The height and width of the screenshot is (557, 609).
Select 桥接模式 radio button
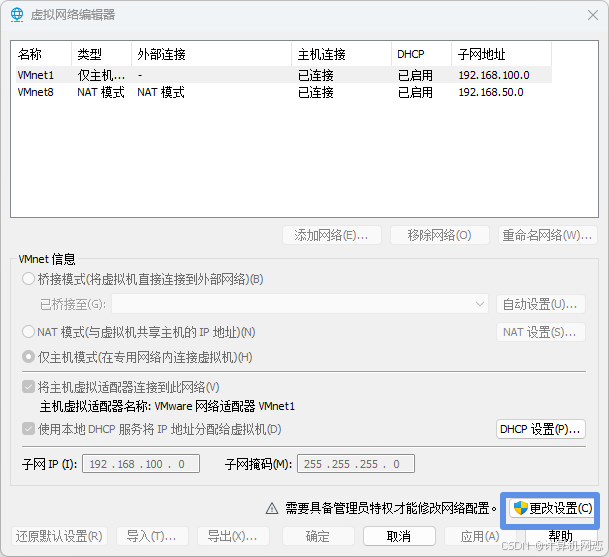(28, 279)
